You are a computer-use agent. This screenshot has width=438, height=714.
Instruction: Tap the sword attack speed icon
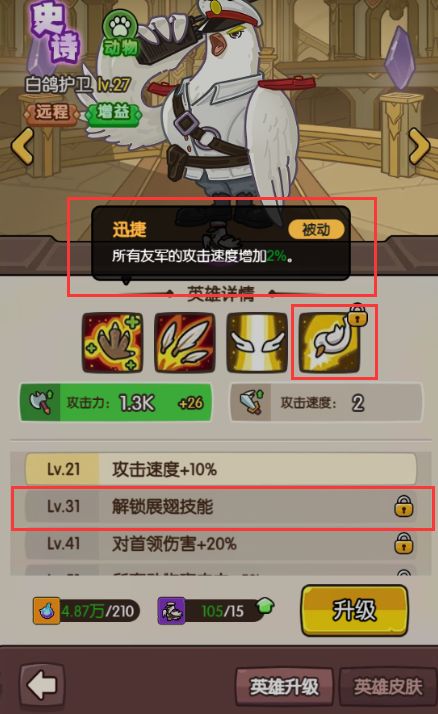tap(252, 403)
